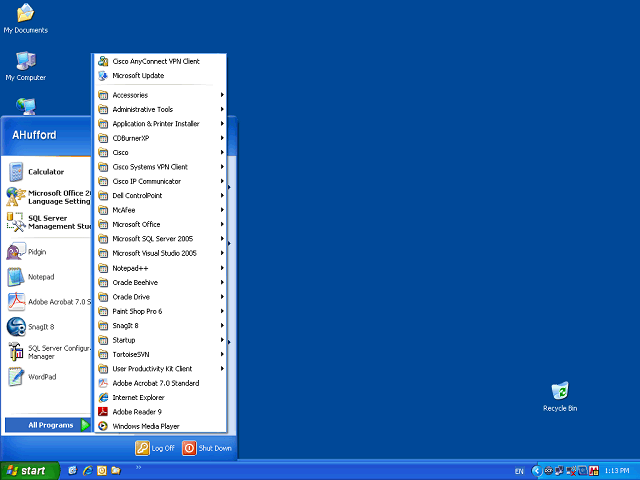
Task: Expand hidden system tray icons arrow
Action: coord(537,471)
